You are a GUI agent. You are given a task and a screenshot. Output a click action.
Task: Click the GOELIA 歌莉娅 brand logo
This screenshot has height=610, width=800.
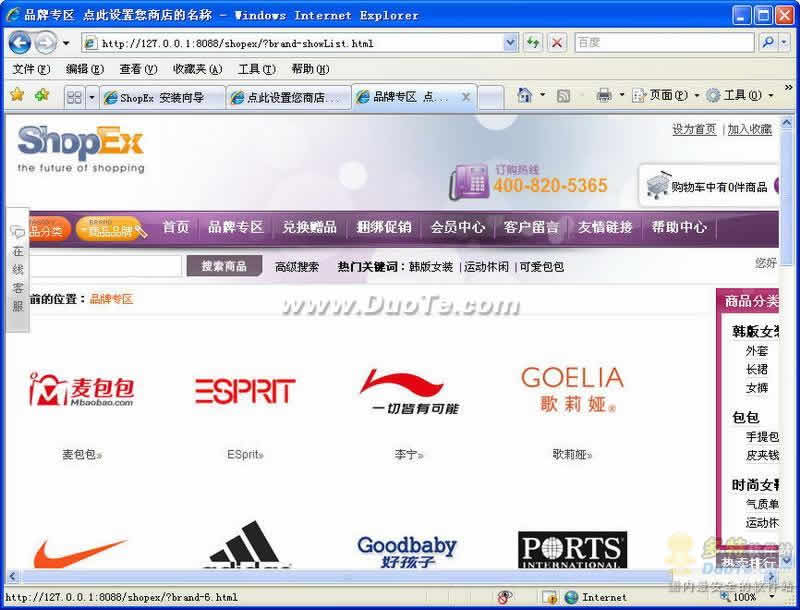coord(572,390)
